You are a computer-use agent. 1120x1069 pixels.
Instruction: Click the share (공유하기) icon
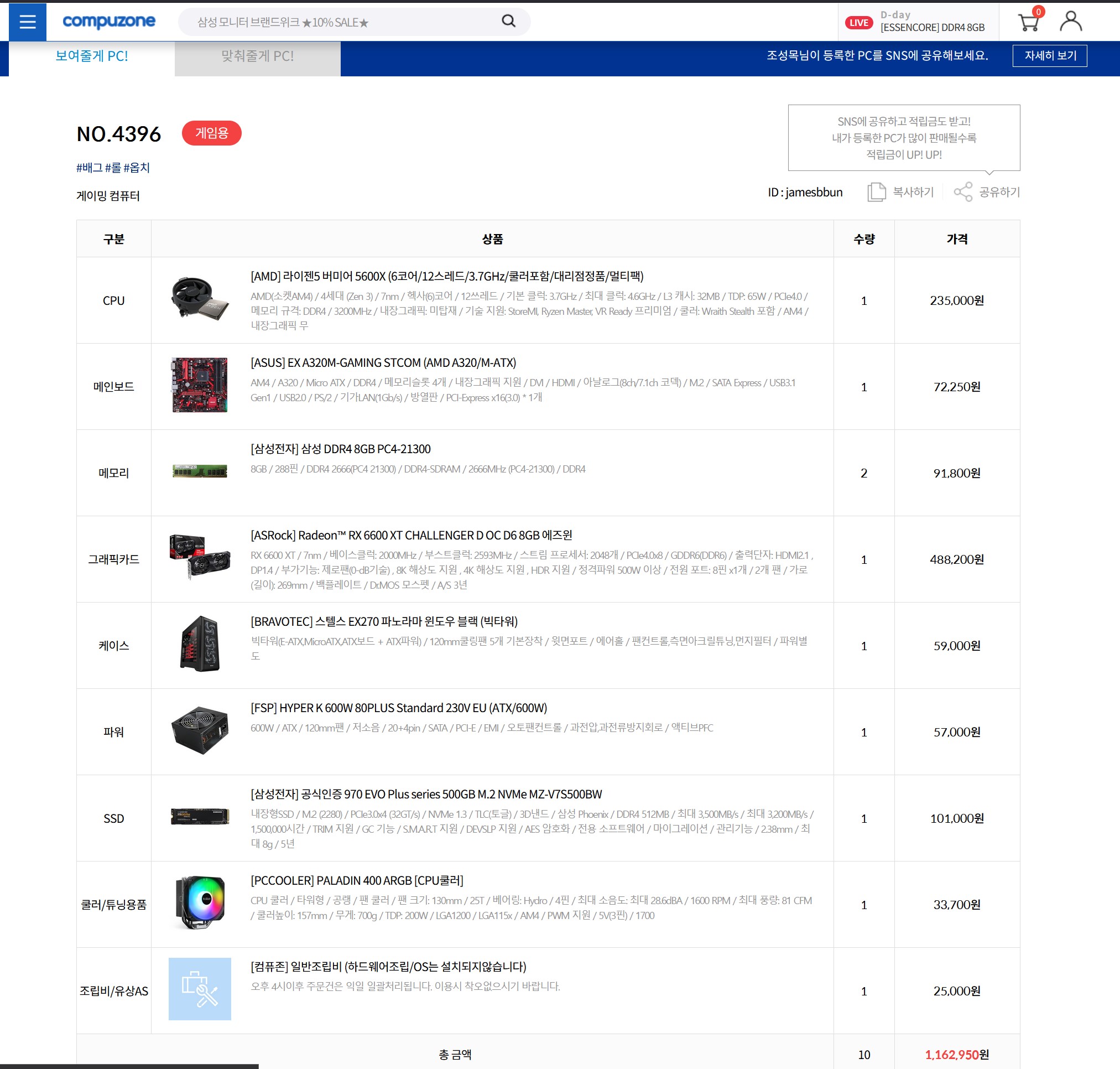tap(963, 192)
